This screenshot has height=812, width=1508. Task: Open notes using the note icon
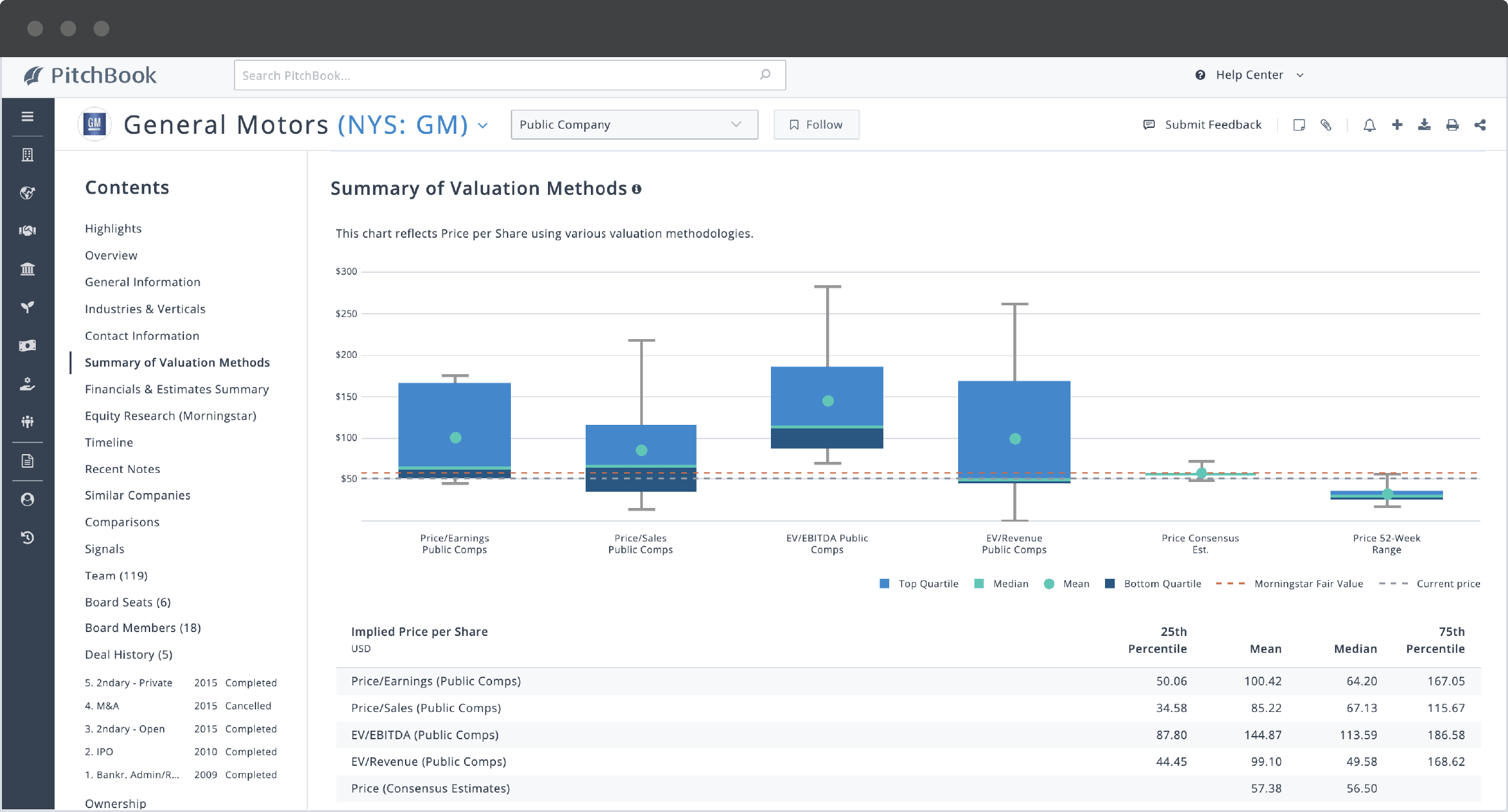[x=1299, y=125]
